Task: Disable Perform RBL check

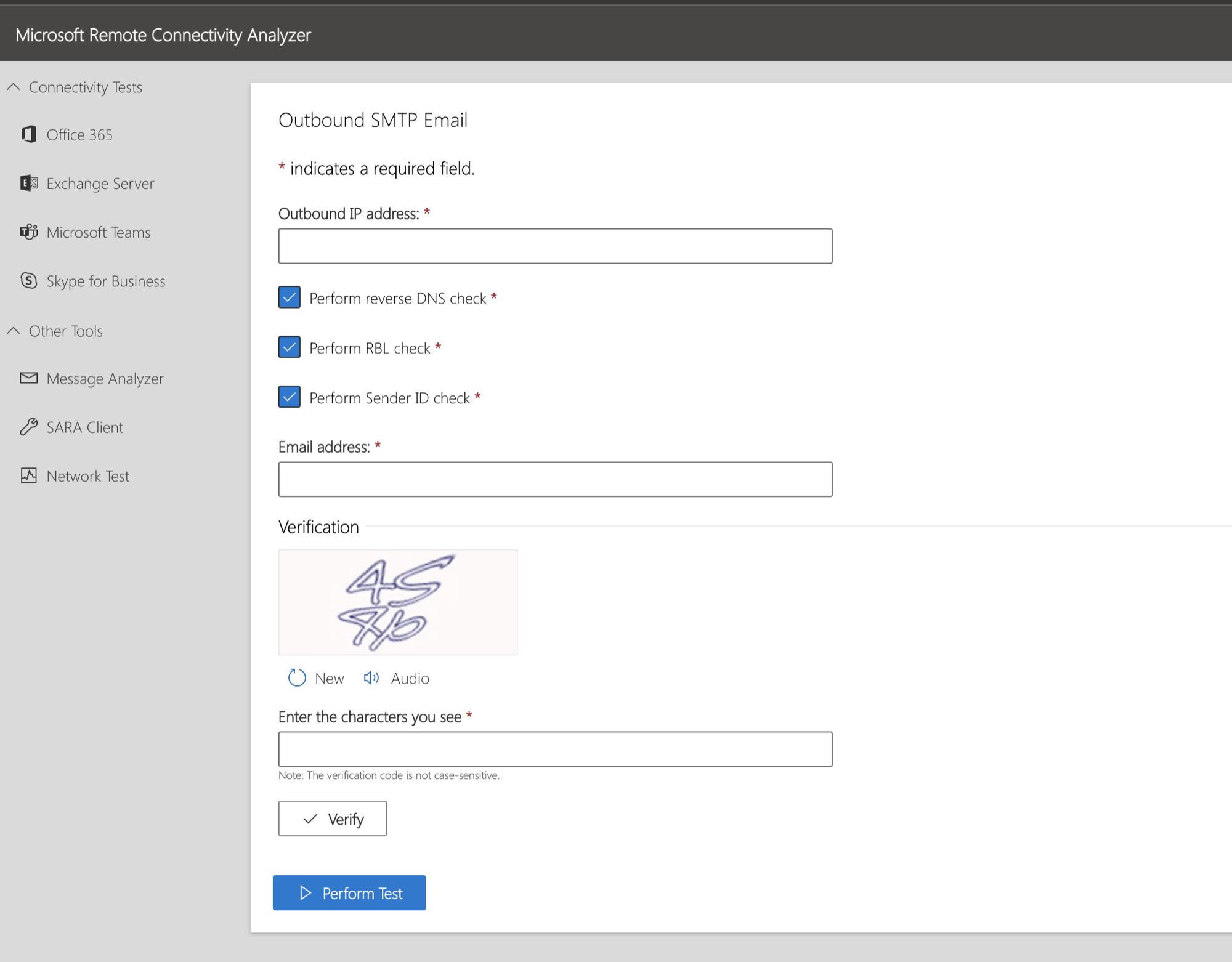Action: (x=289, y=347)
